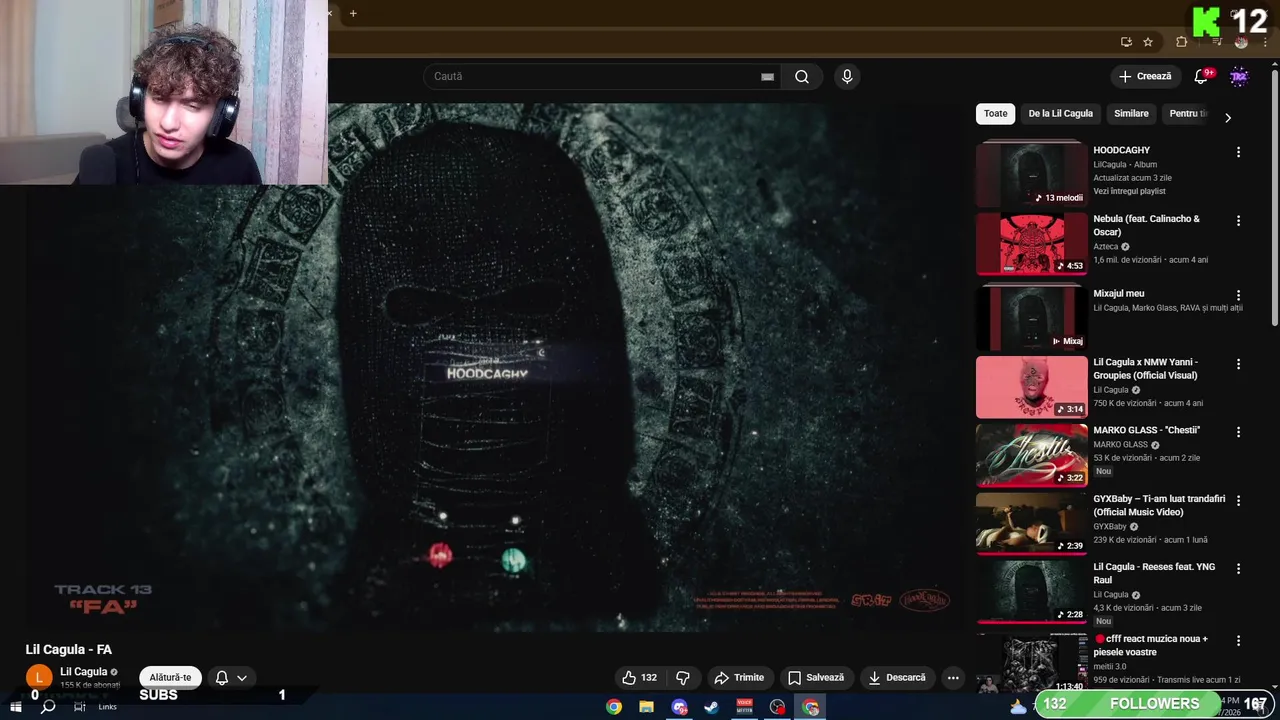Open the GYXBaby Ti-am luat trandafiri thumbnail
This screenshot has height=720, width=1280.
coord(1031,523)
